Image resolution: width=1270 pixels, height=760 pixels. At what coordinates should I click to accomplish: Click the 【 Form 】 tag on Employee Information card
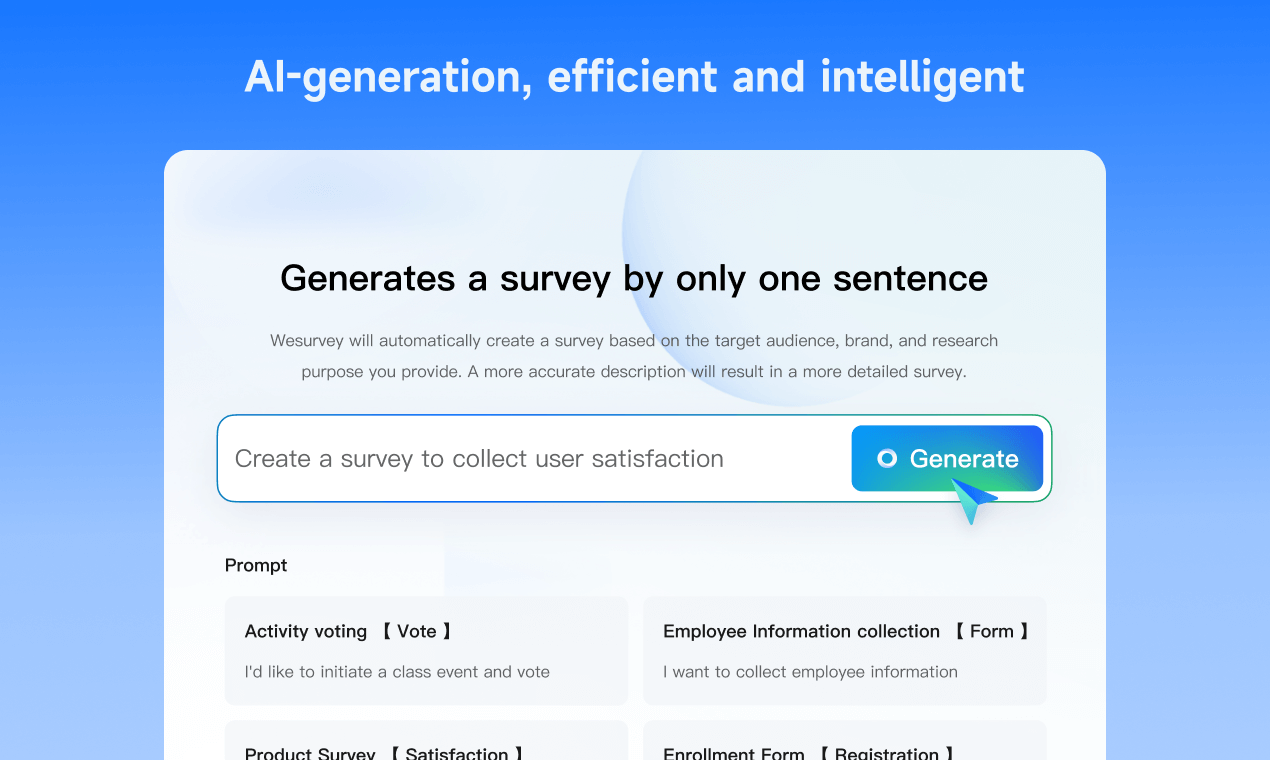pyautogui.click(x=993, y=631)
